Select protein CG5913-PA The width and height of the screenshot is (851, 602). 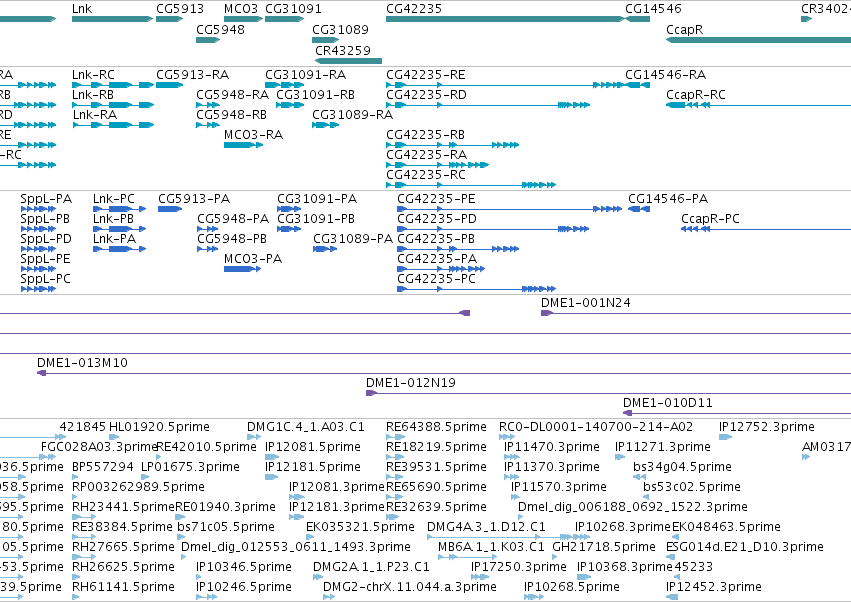point(194,199)
